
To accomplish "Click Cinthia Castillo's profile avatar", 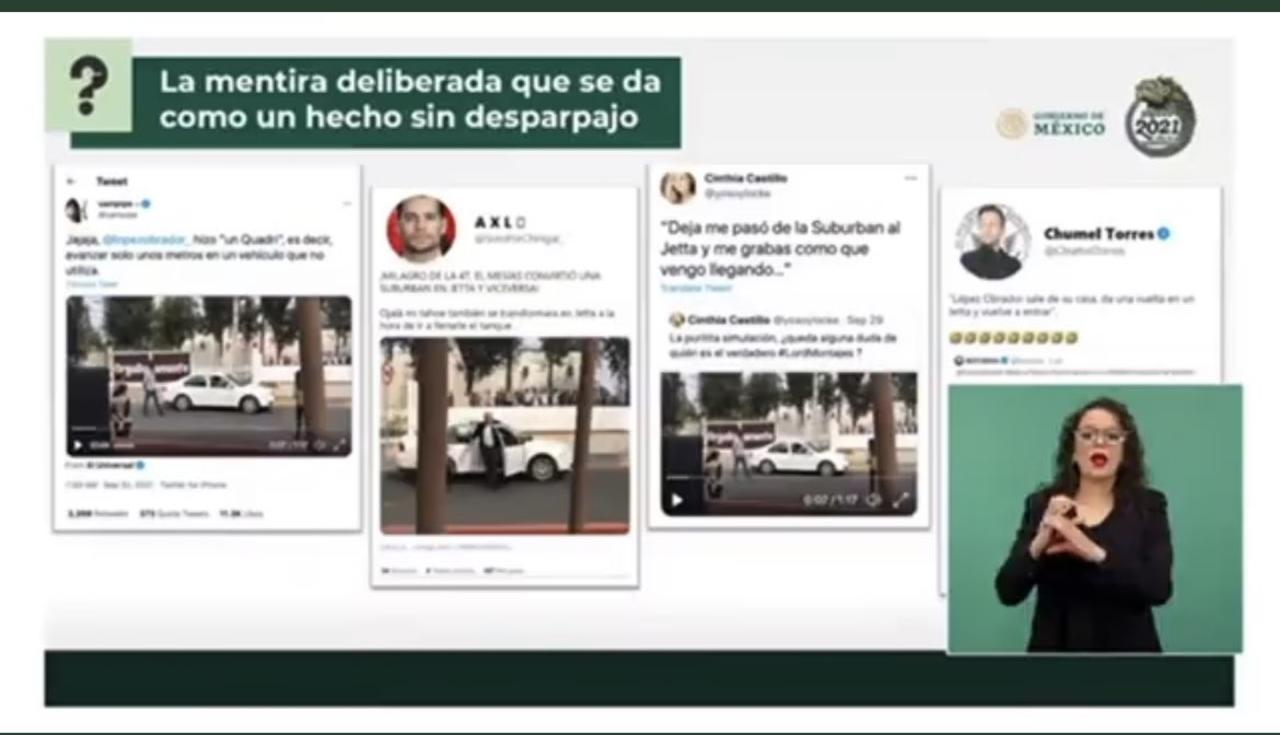I will (678, 187).
